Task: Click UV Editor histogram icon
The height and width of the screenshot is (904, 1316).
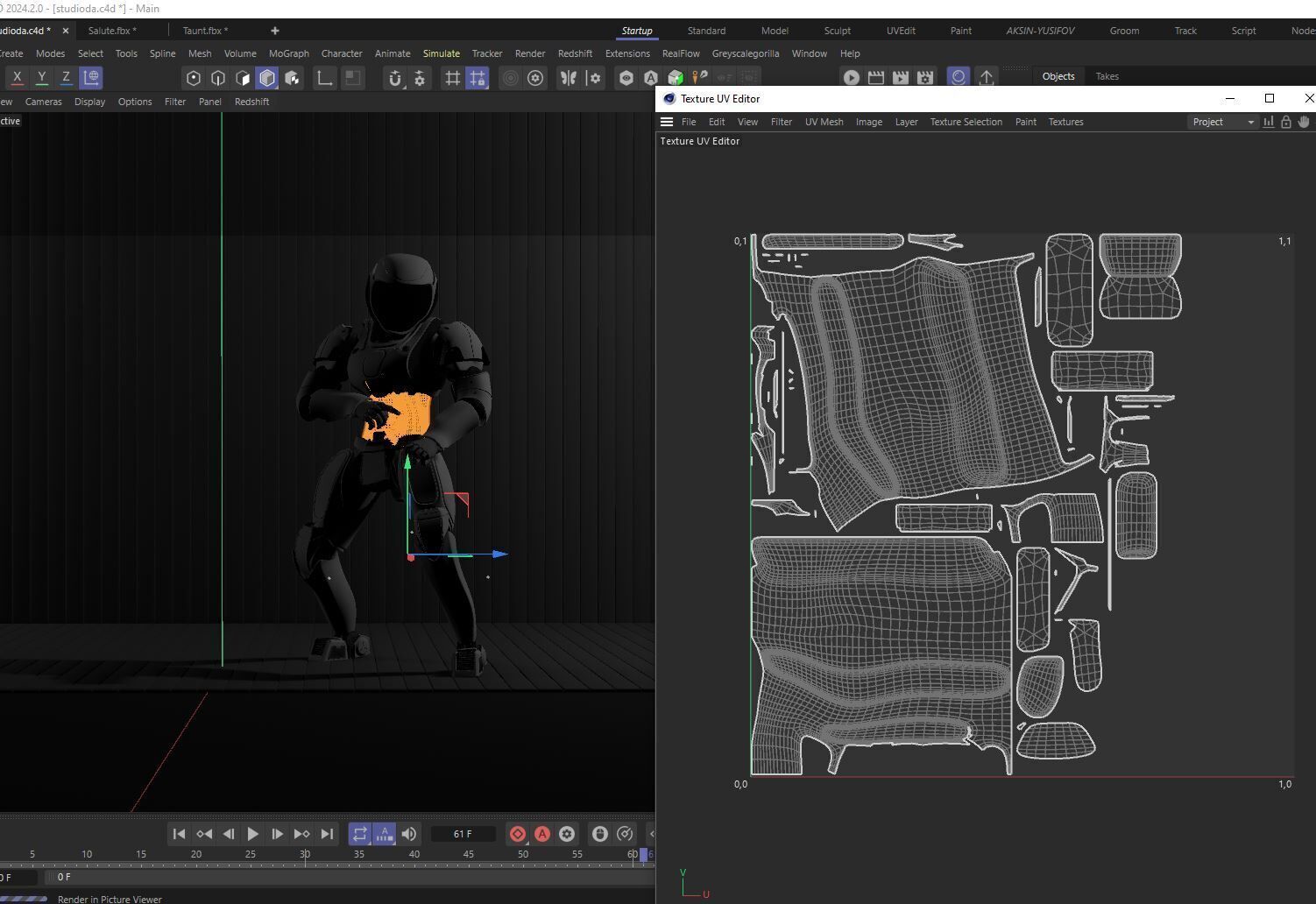Action: click(x=1268, y=122)
